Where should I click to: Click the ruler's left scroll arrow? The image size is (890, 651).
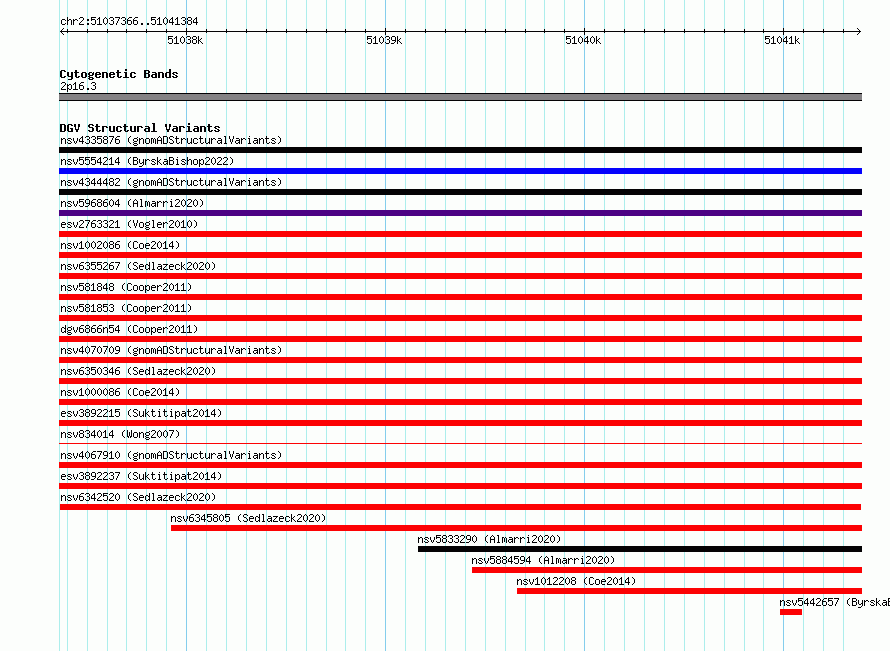(62, 32)
